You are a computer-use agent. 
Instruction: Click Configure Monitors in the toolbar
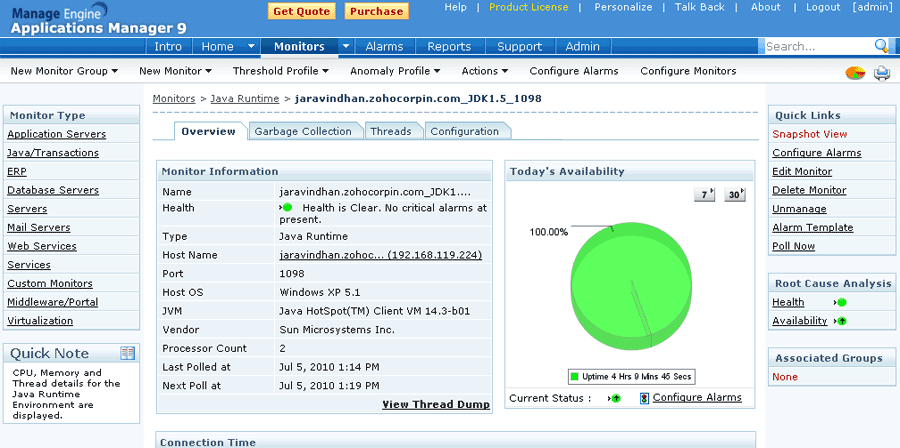688,71
